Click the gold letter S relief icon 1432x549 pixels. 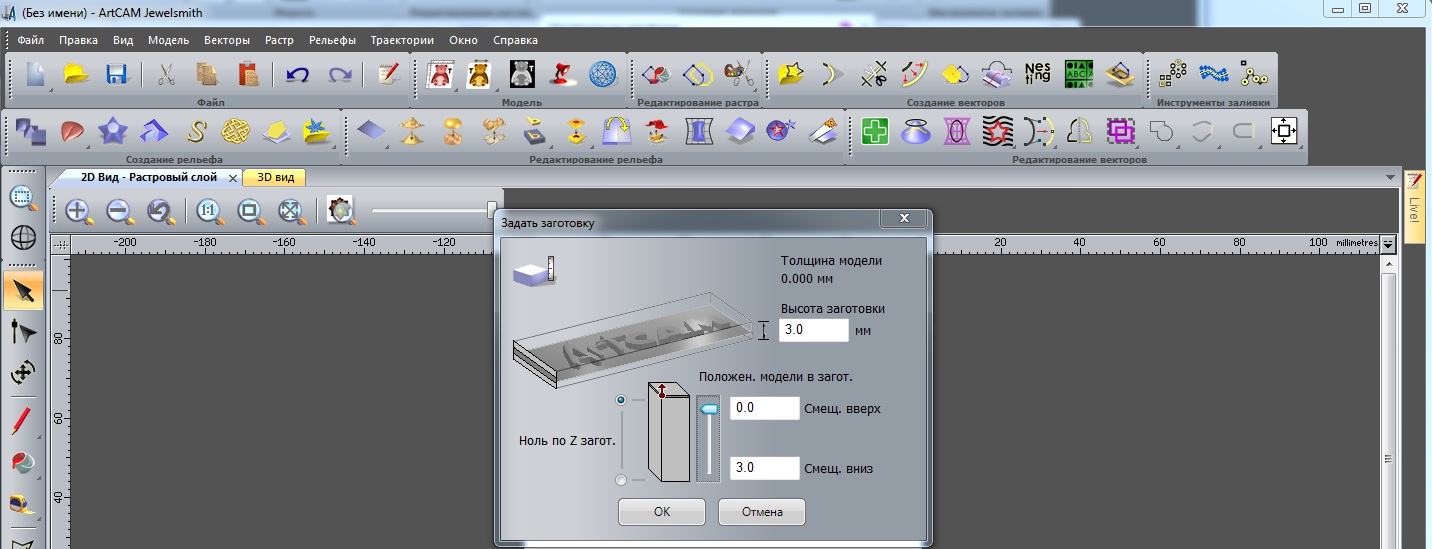click(x=197, y=131)
